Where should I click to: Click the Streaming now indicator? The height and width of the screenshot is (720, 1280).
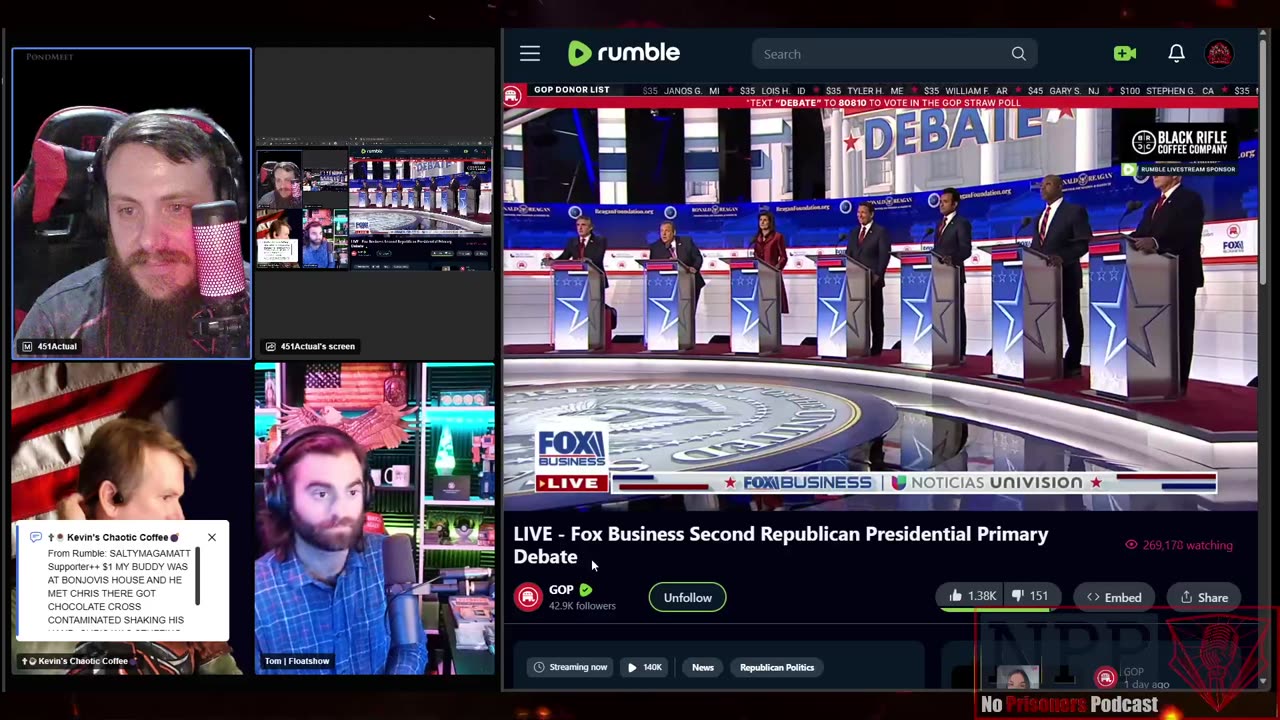(x=570, y=667)
